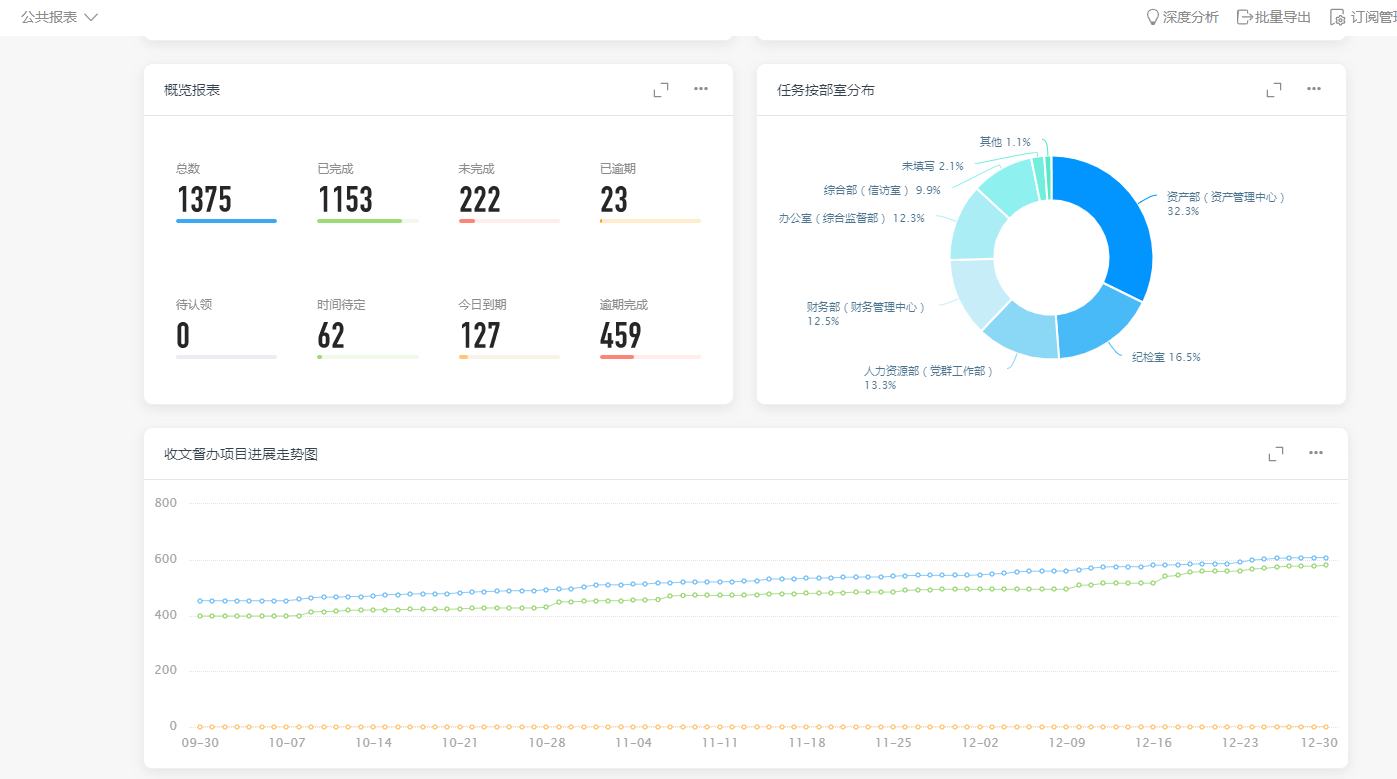Click the 待认领 value 0
This screenshot has width=1397, height=779.
[x=183, y=336]
